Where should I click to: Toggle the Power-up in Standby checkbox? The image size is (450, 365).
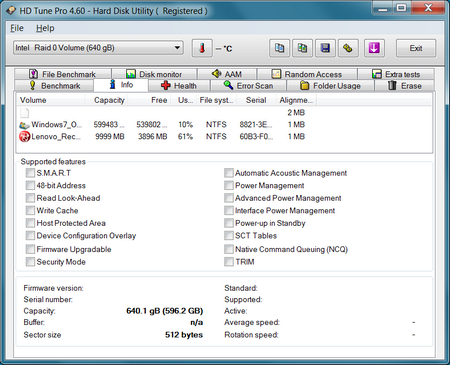(229, 223)
